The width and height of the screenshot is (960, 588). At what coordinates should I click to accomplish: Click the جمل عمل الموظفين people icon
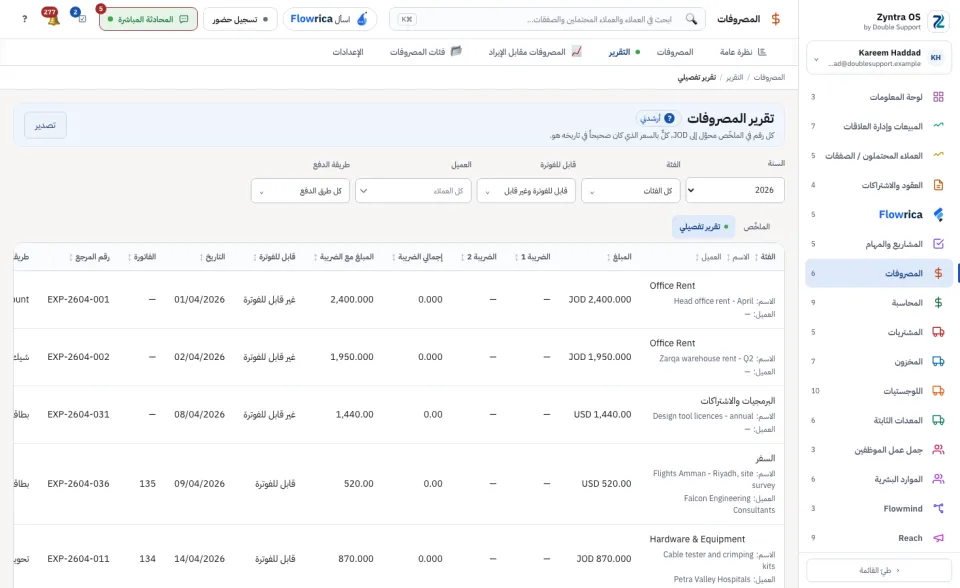coord(938,450)
